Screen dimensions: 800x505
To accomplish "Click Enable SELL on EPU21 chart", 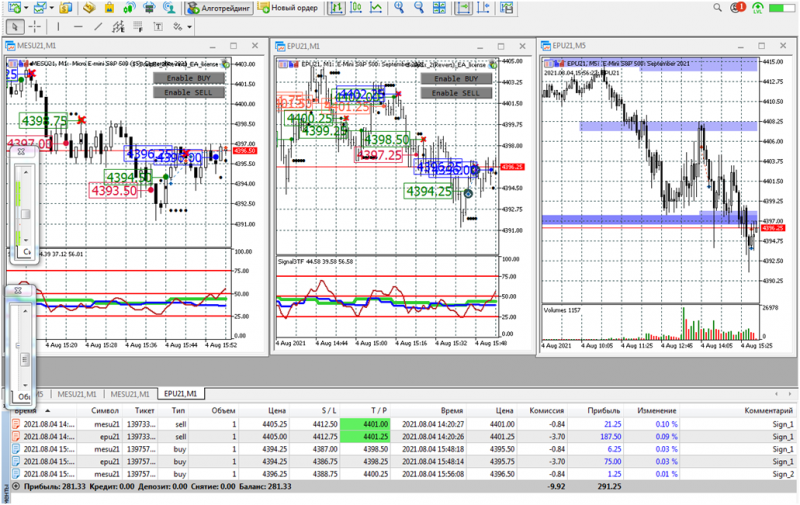I will click(x=456, y=93).
